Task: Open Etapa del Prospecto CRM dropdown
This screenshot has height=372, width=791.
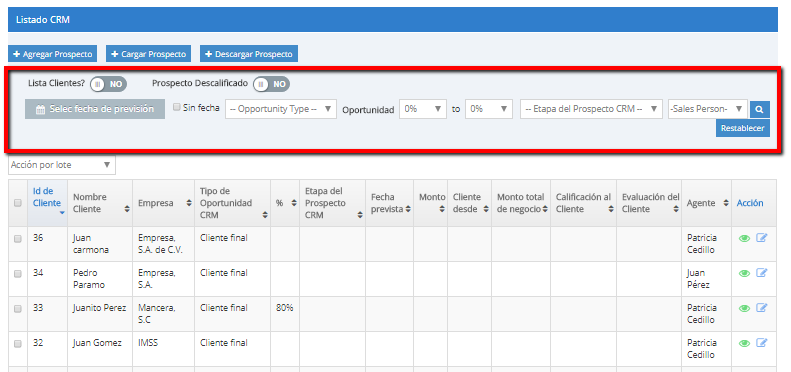Action: (x=591, y=109)
